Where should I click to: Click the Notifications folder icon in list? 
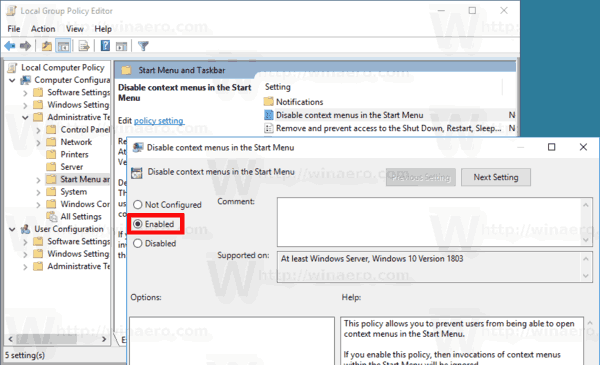click(269, 102)
